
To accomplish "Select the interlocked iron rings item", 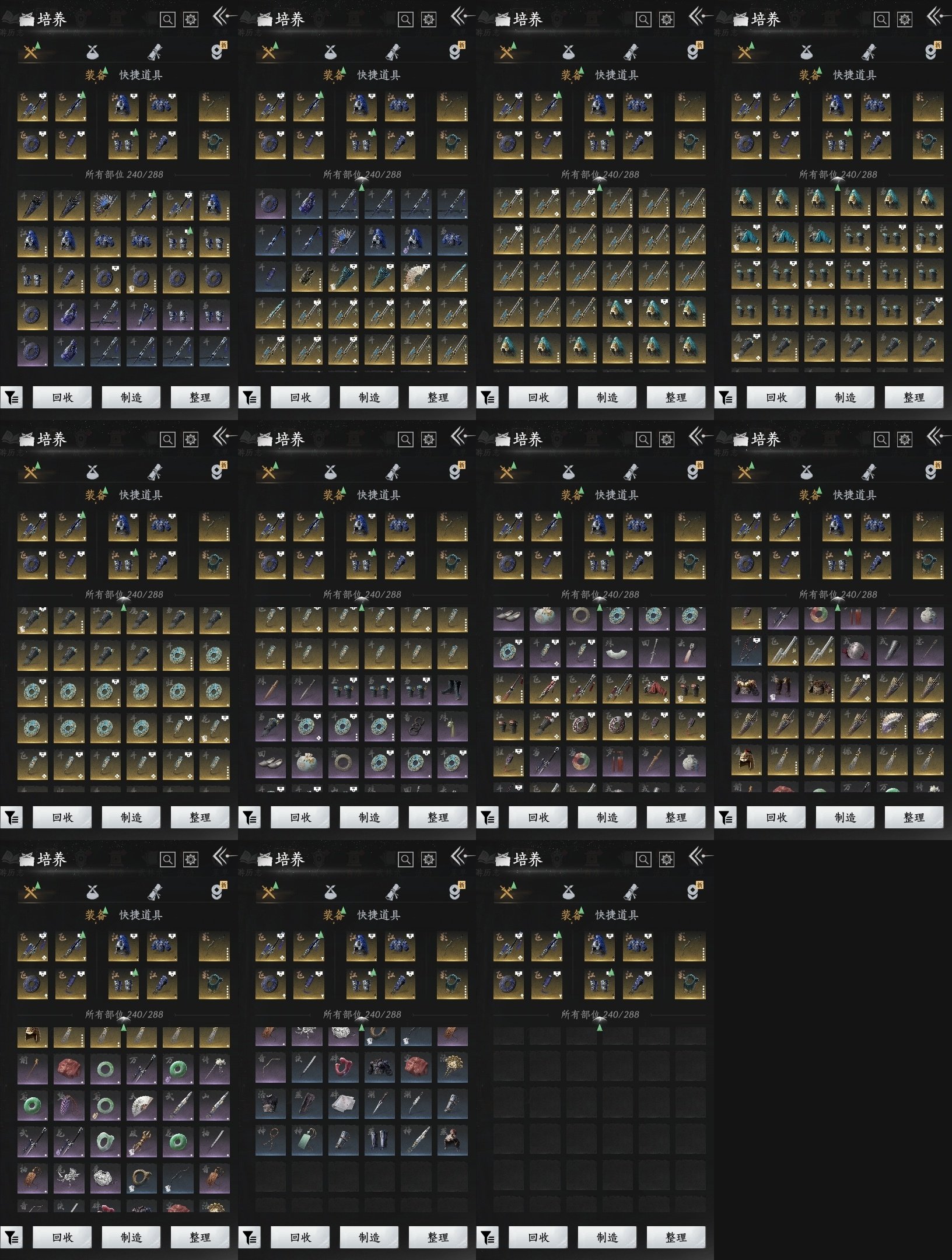I will pyautogui.click(x=415, y=727).
